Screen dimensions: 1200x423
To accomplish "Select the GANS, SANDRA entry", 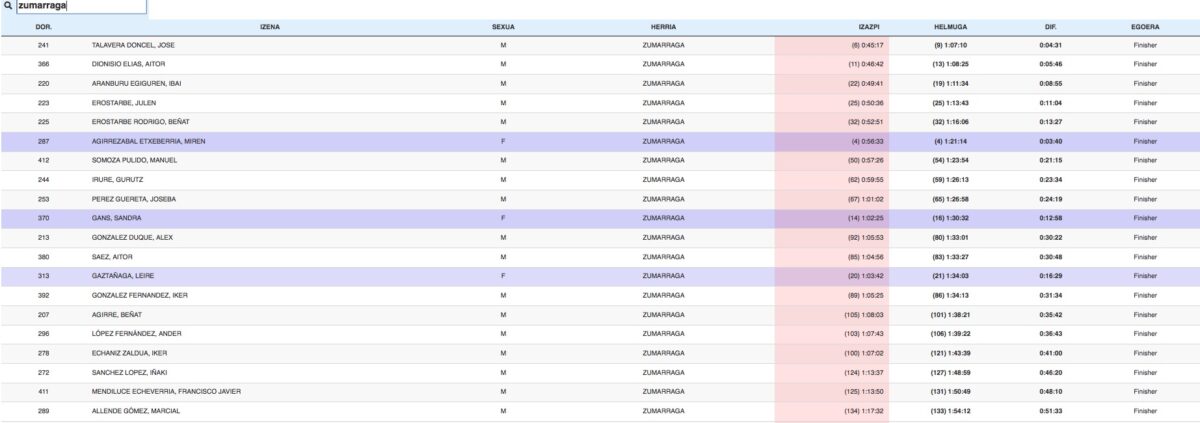I will tap(116, 218).
